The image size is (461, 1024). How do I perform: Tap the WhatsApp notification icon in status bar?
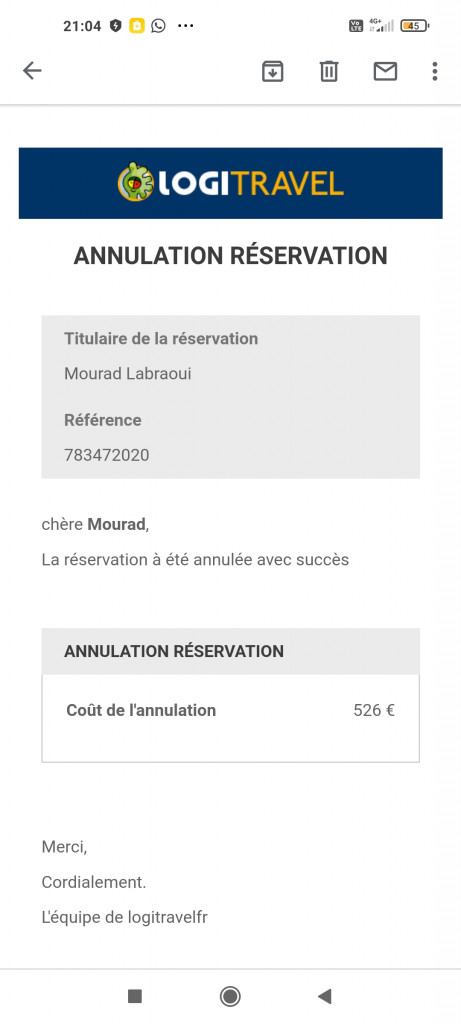[158, 26]
